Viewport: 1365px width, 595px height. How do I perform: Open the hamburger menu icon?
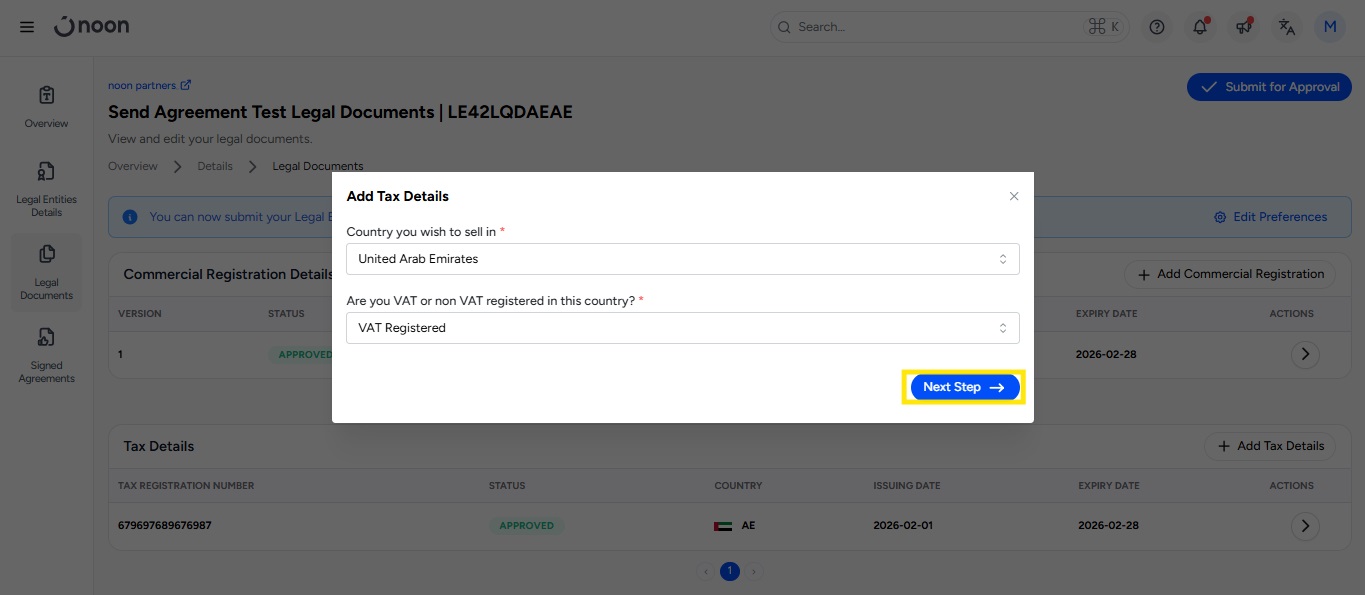click(27, 27)
